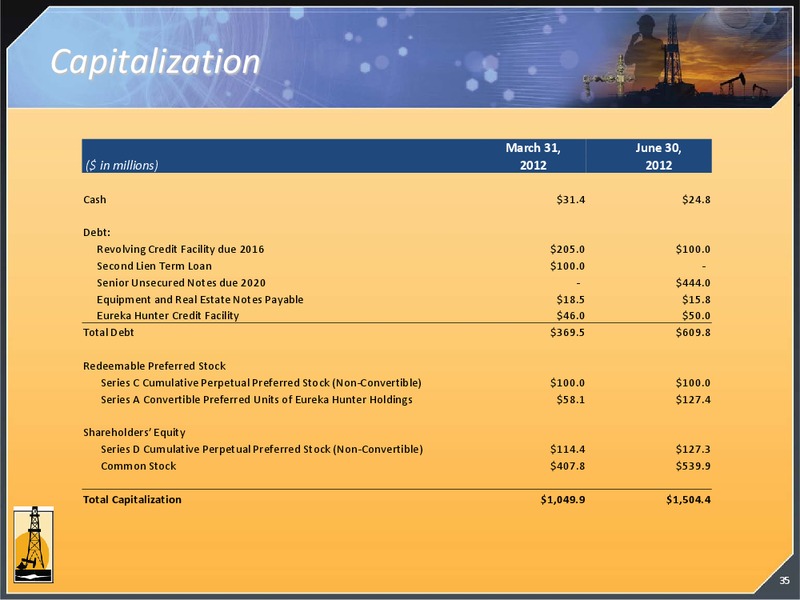Screen dimensions: 800x600
Task: Select Common Stock value $407.8
Action: coord(567,466)
